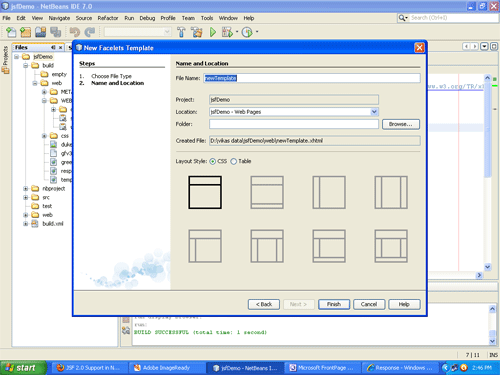500x375 pixels.
Task: Open the Location dropdown
Action: [x=374, y=112]
